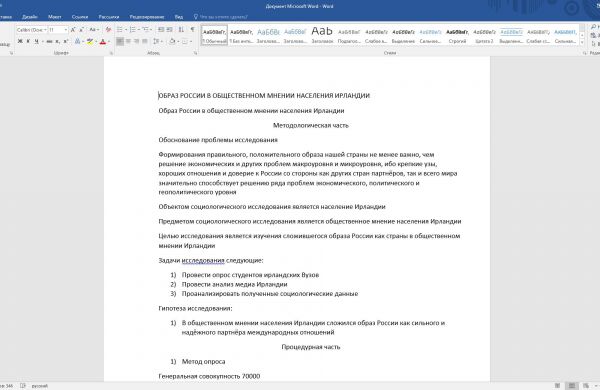Open text effects (outlined A) icon

click(x=77, y=41)
